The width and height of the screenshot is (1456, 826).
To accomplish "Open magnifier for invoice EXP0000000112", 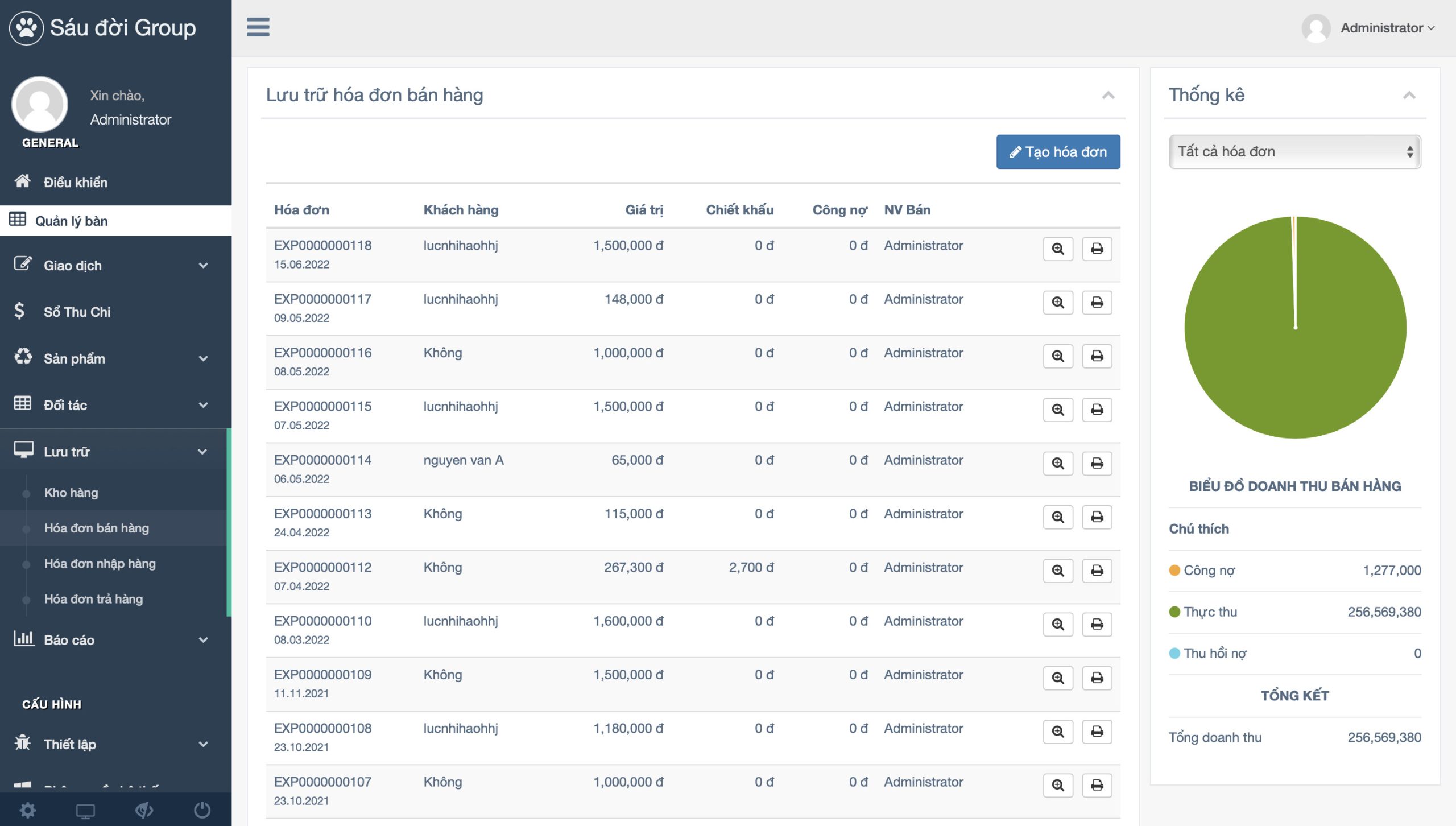I will click(x=1057, y=571).
